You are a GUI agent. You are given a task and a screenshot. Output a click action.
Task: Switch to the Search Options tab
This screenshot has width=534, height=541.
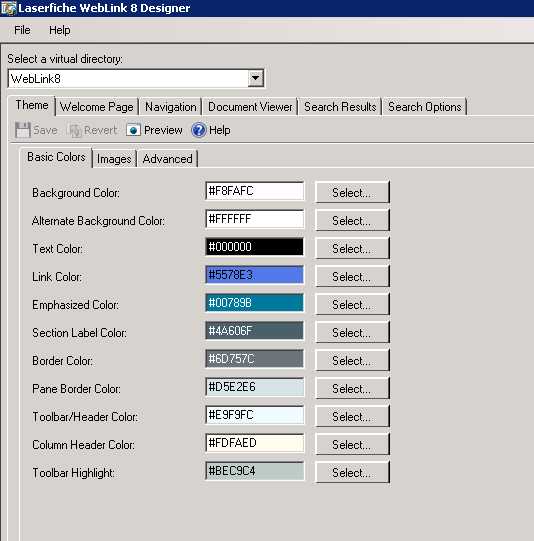(425, 107)
